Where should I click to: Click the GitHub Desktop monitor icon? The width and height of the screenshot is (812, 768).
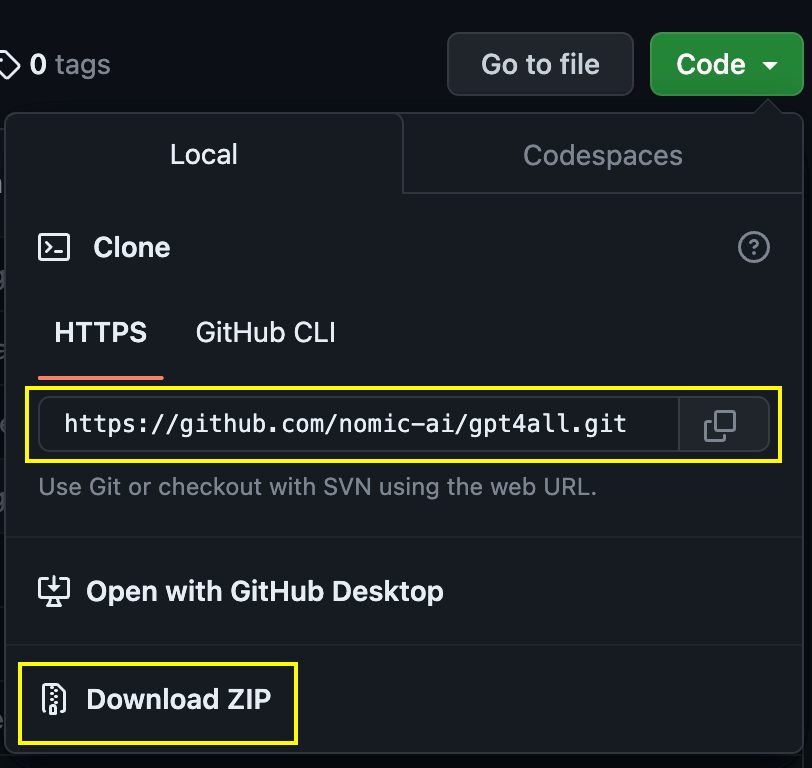tap(54, 591)
